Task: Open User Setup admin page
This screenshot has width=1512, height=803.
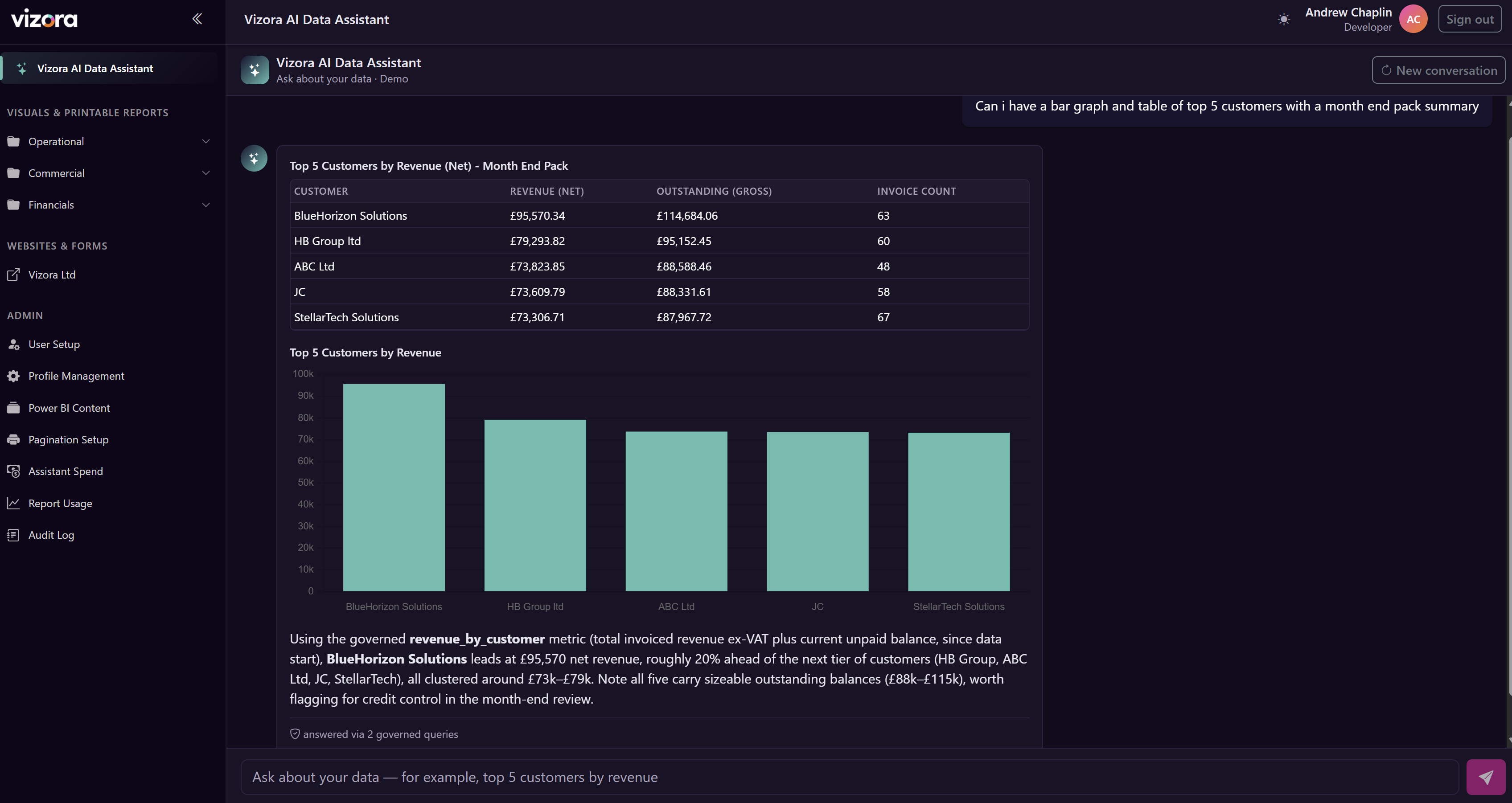Action: [54, 344]
